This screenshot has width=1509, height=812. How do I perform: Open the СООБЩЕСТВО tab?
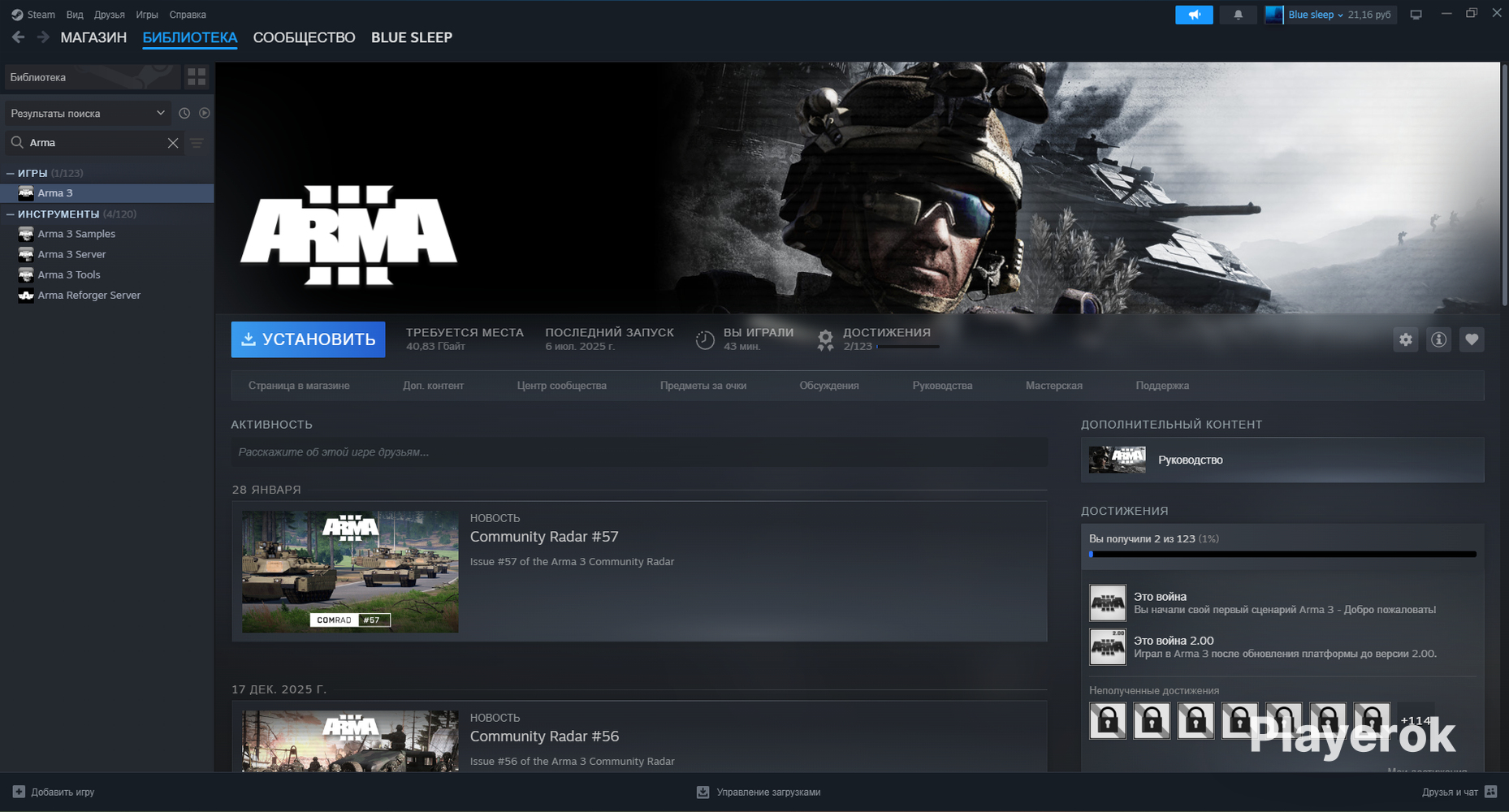305,37
